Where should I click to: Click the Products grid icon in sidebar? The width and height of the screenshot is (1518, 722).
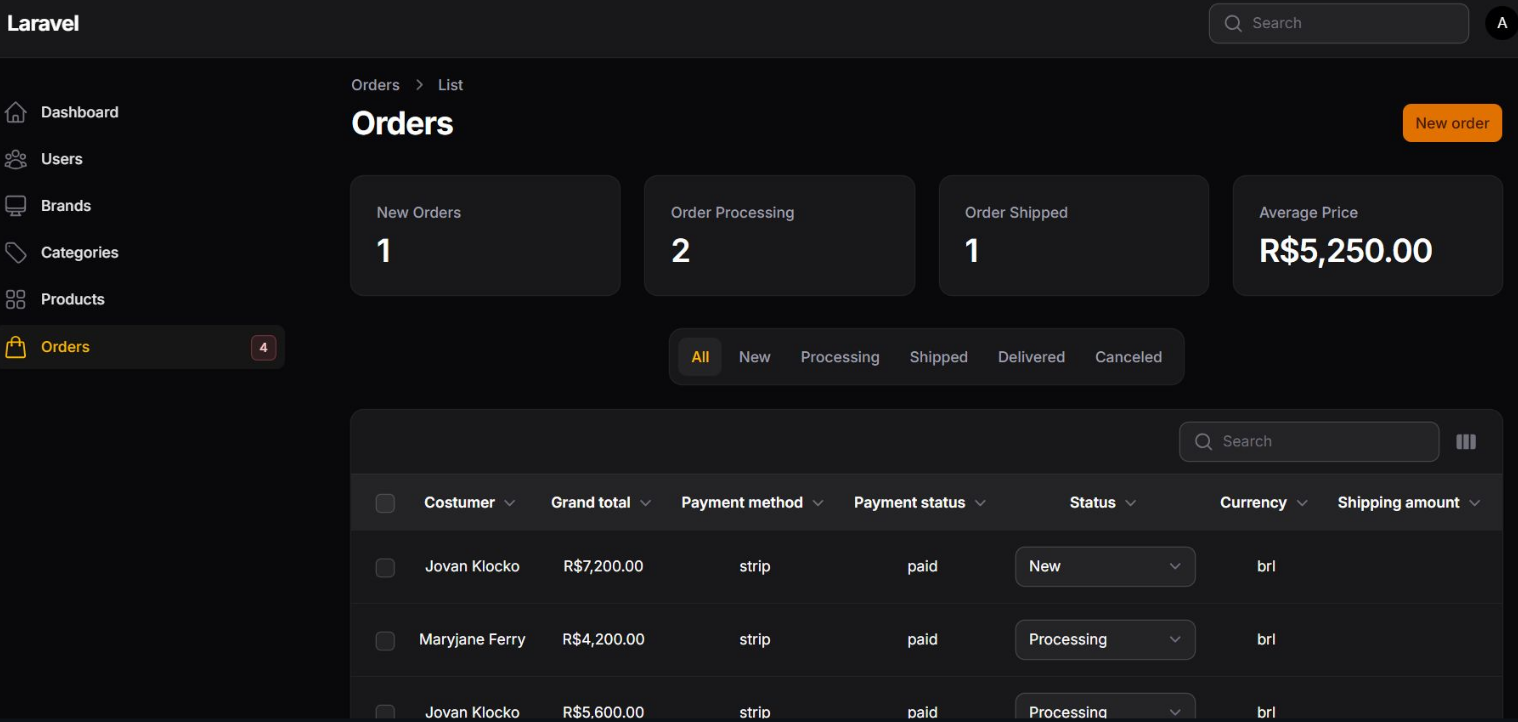coord(16,299)
